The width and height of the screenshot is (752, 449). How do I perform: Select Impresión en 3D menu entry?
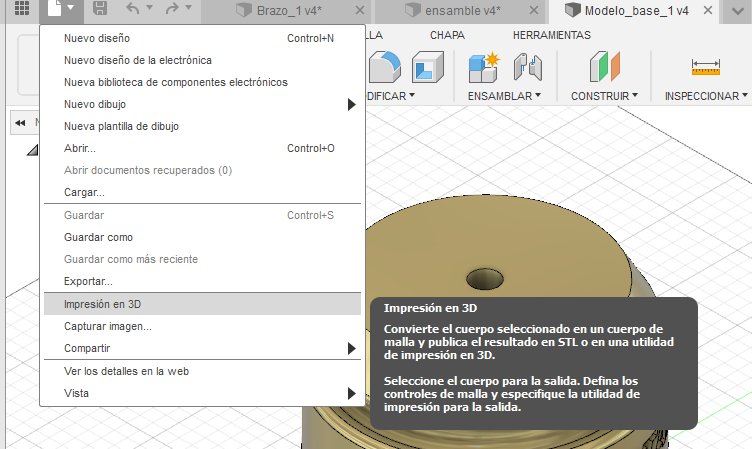[x=202, y=304]
